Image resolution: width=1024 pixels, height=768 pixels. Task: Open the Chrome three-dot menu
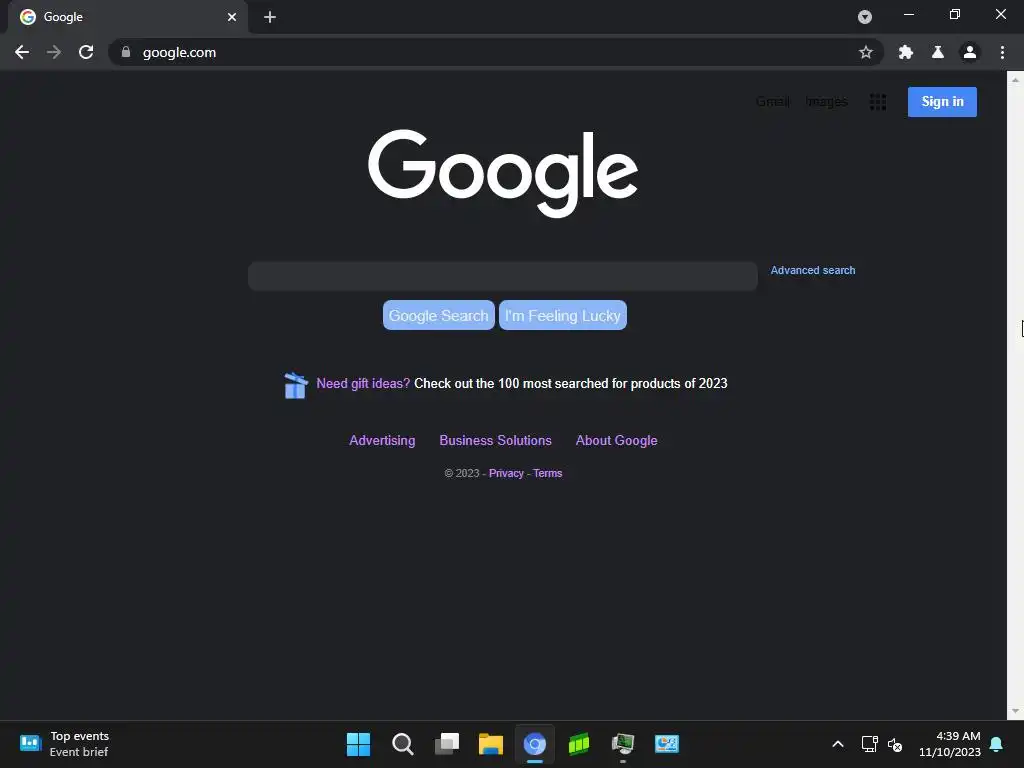(x=1002, y=52)
